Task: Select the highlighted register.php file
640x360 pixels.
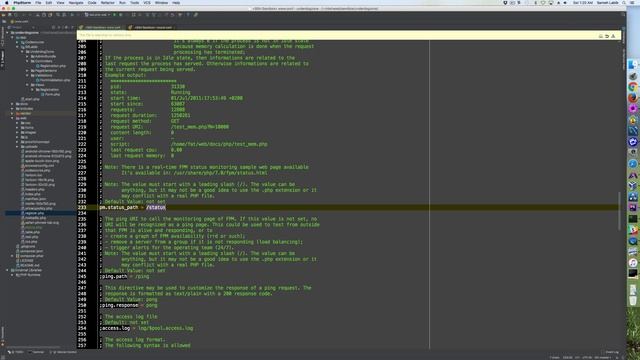Action: 32,213
